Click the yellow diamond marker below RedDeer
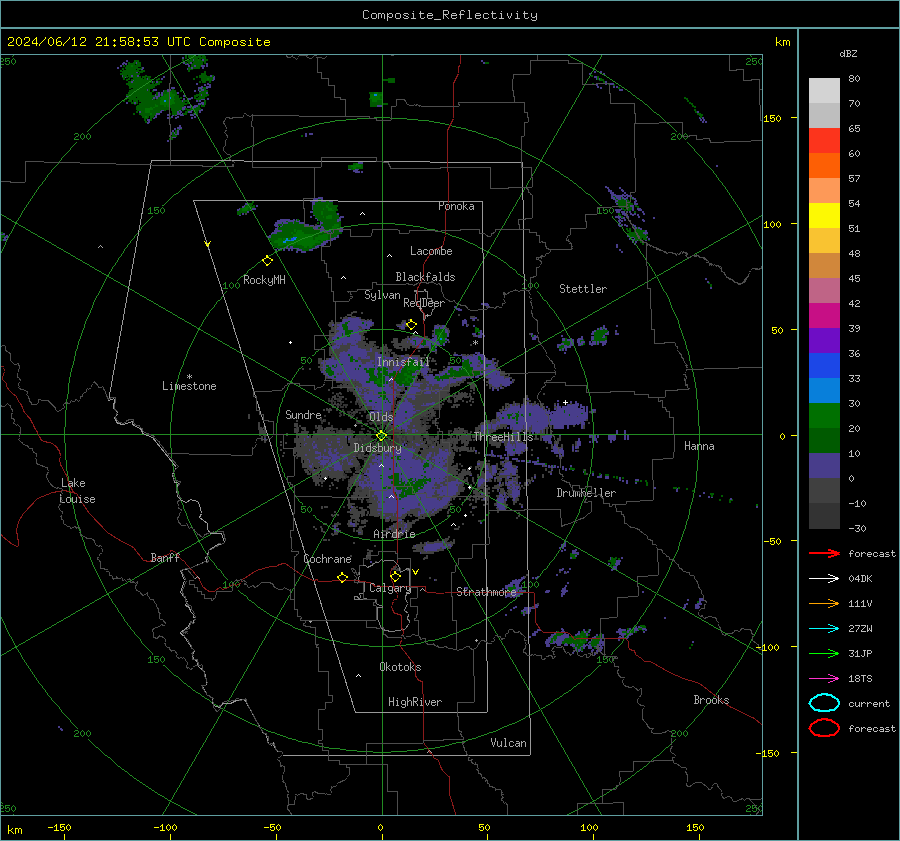This screenshot has width=900, height=841. coord(411,325)
